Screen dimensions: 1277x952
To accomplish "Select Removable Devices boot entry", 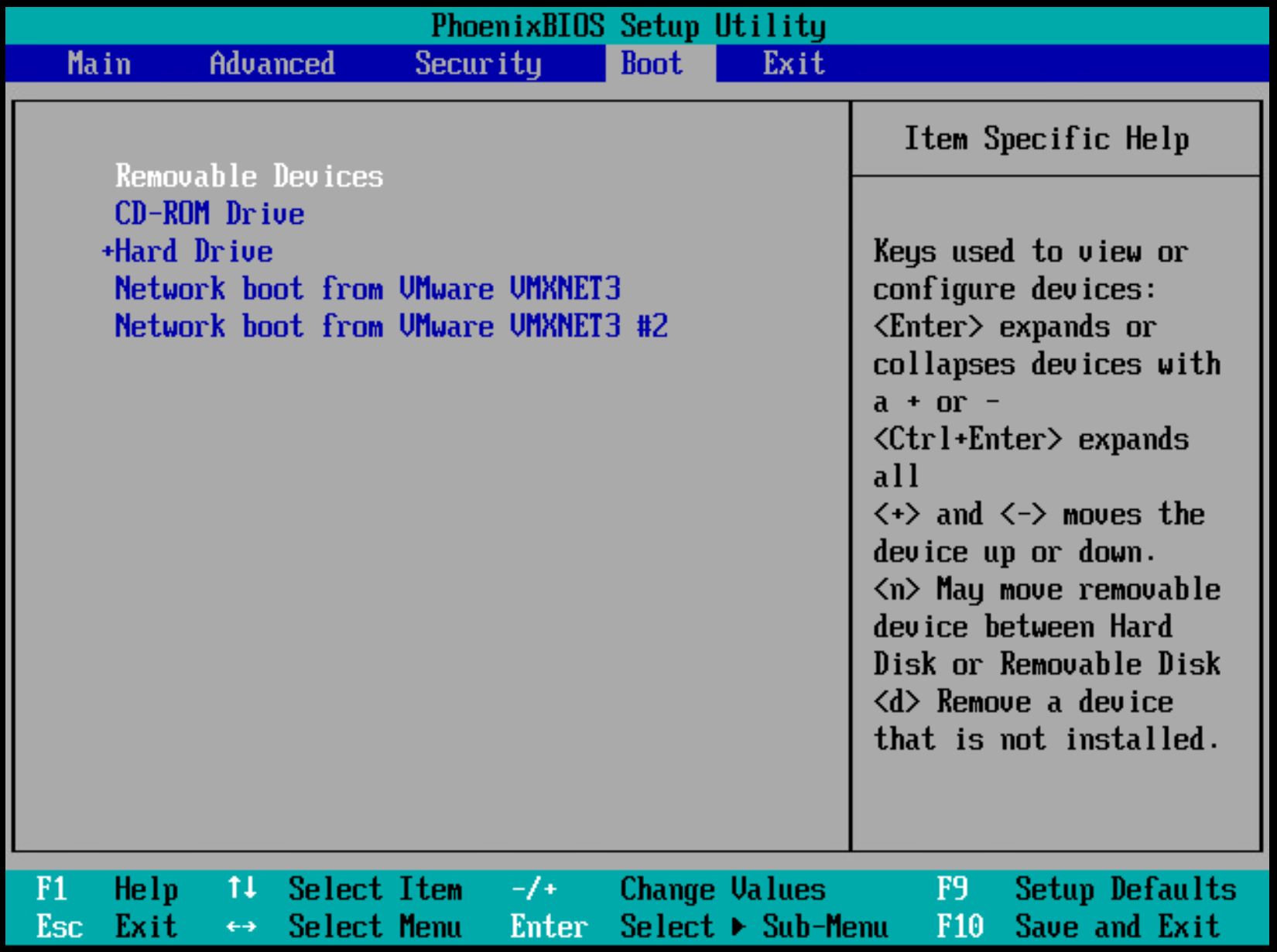I will tap(248, 176).
